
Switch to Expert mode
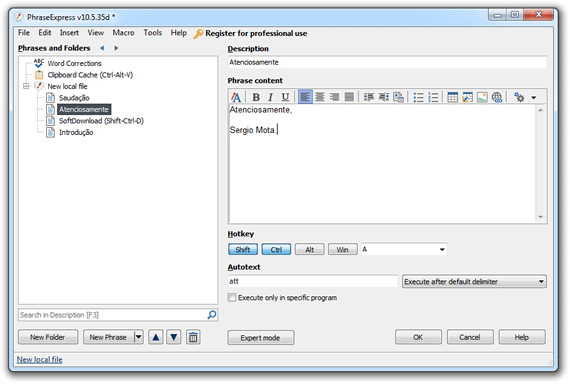pyautogui.click(x=261, y=338)
